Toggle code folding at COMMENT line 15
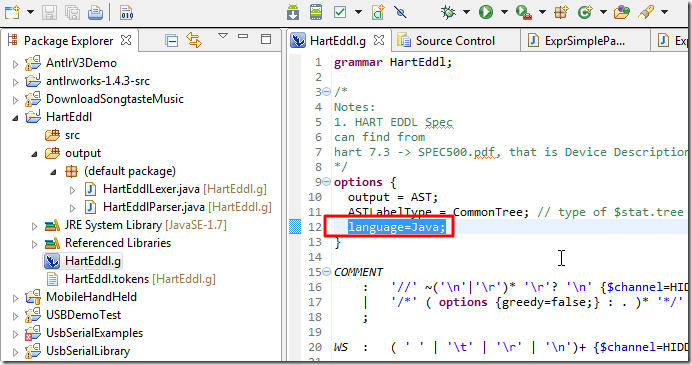Image resolution: width=692 pixels, height=365 pixels. click(x=326, y=271)
